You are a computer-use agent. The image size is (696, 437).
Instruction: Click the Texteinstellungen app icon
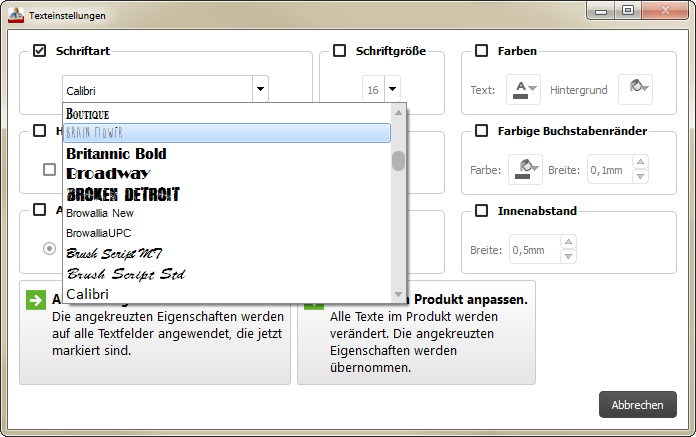point(16,16)
